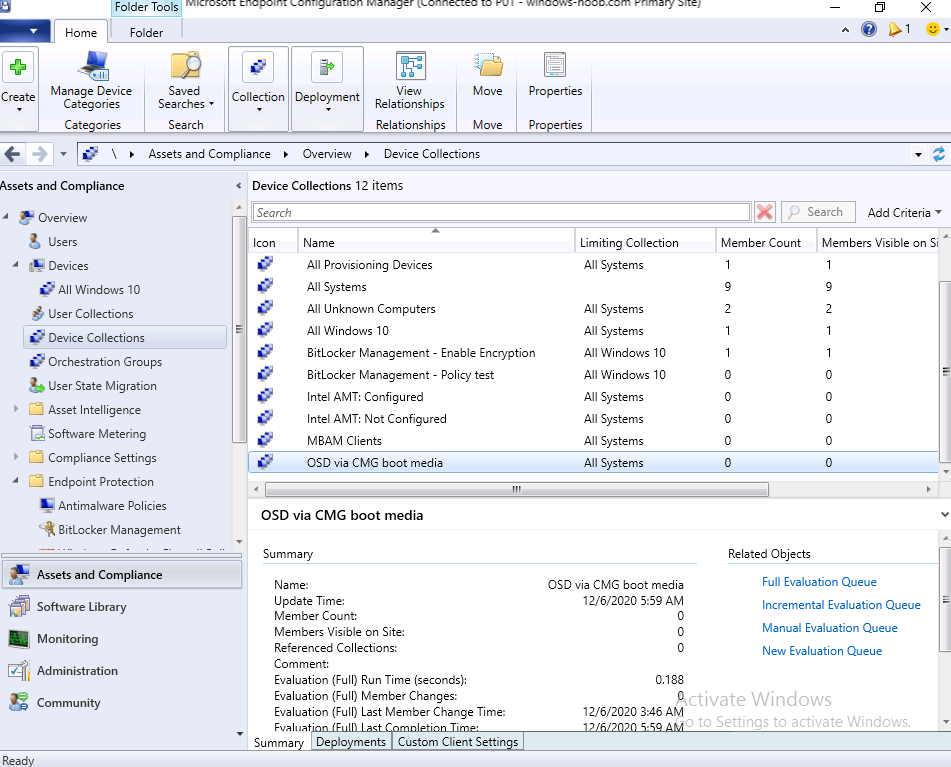This screenshot has width=951, height=767.
Task: Select the Folder Tools contextual tab
Action: [146, 7]
